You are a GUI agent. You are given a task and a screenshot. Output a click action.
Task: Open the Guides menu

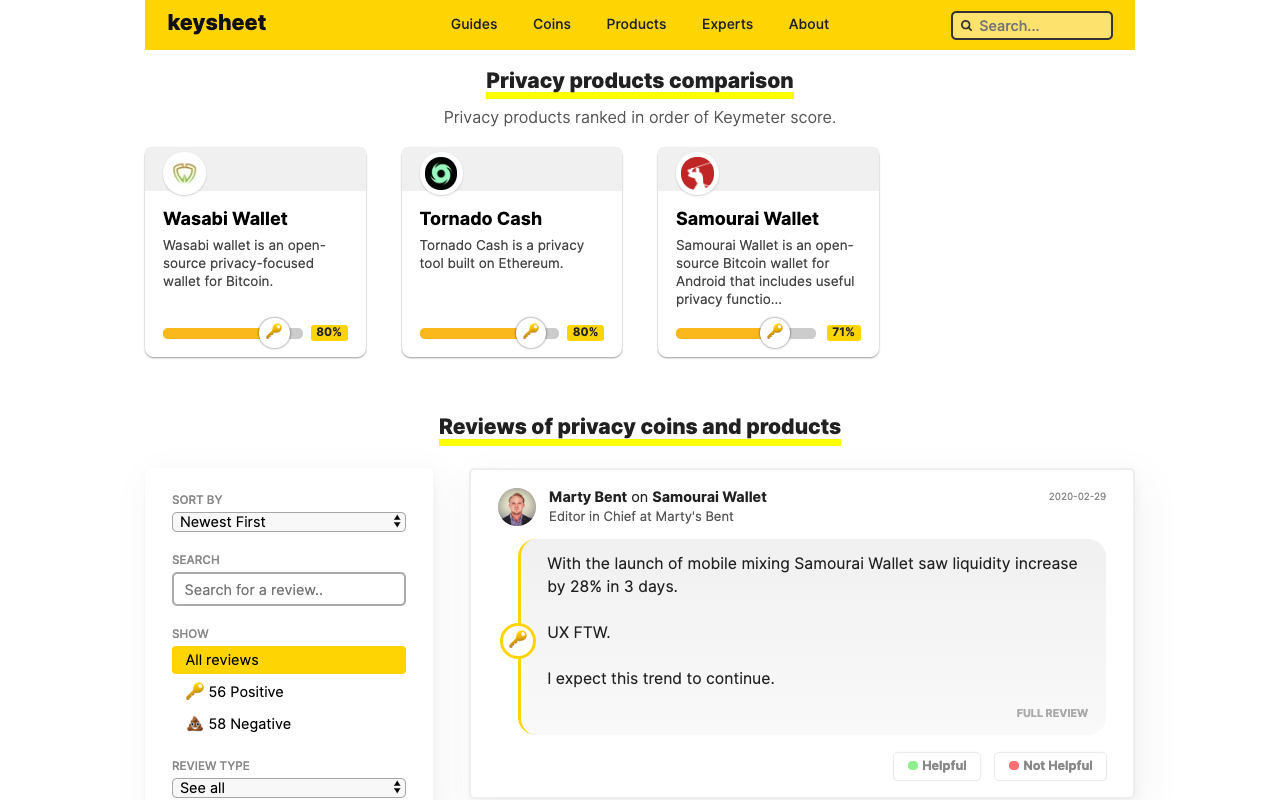point(474,24)
